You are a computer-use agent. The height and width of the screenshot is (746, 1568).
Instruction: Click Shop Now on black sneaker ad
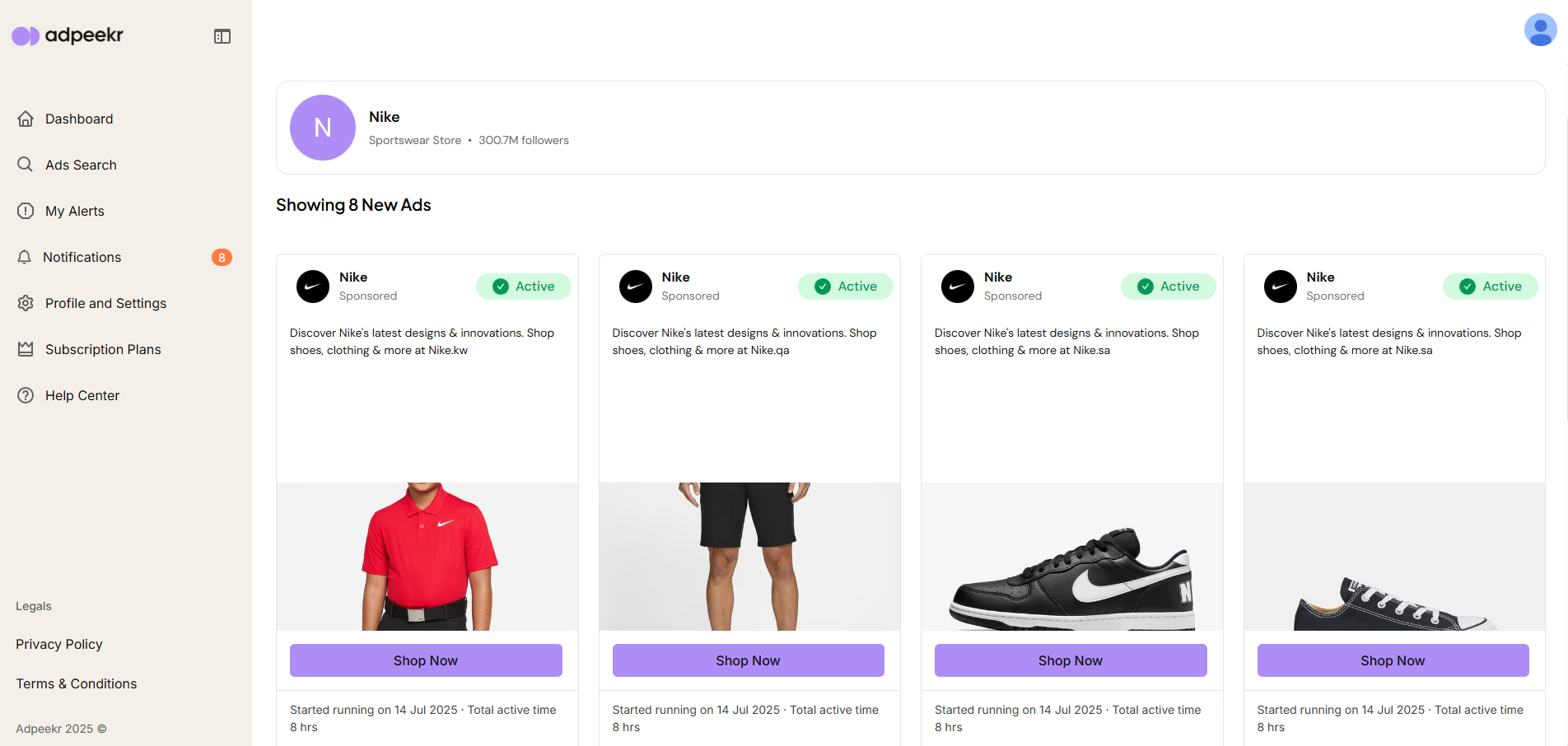(x=1071, y=660)
